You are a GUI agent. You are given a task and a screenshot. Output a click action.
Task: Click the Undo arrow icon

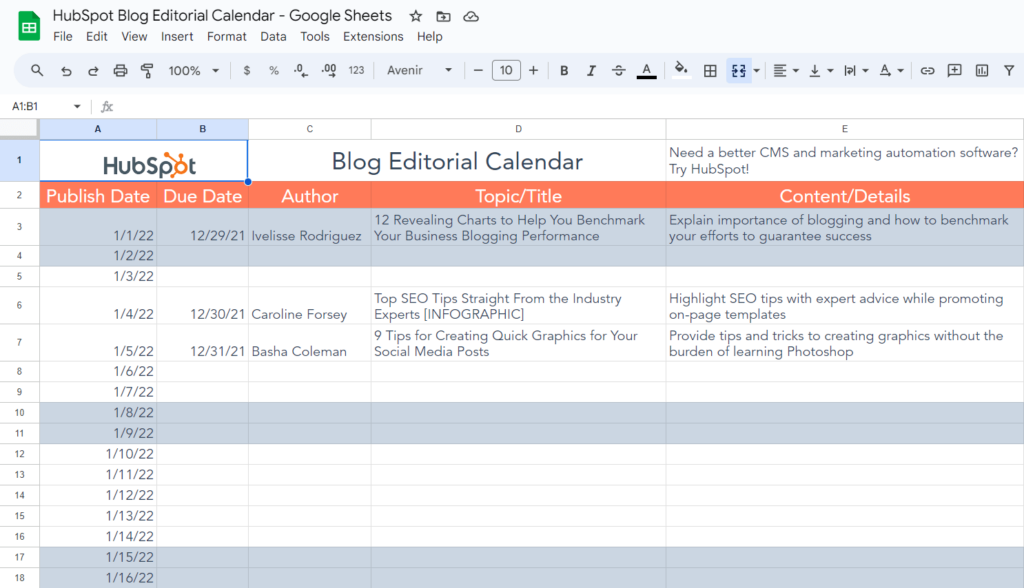(66, 71)
